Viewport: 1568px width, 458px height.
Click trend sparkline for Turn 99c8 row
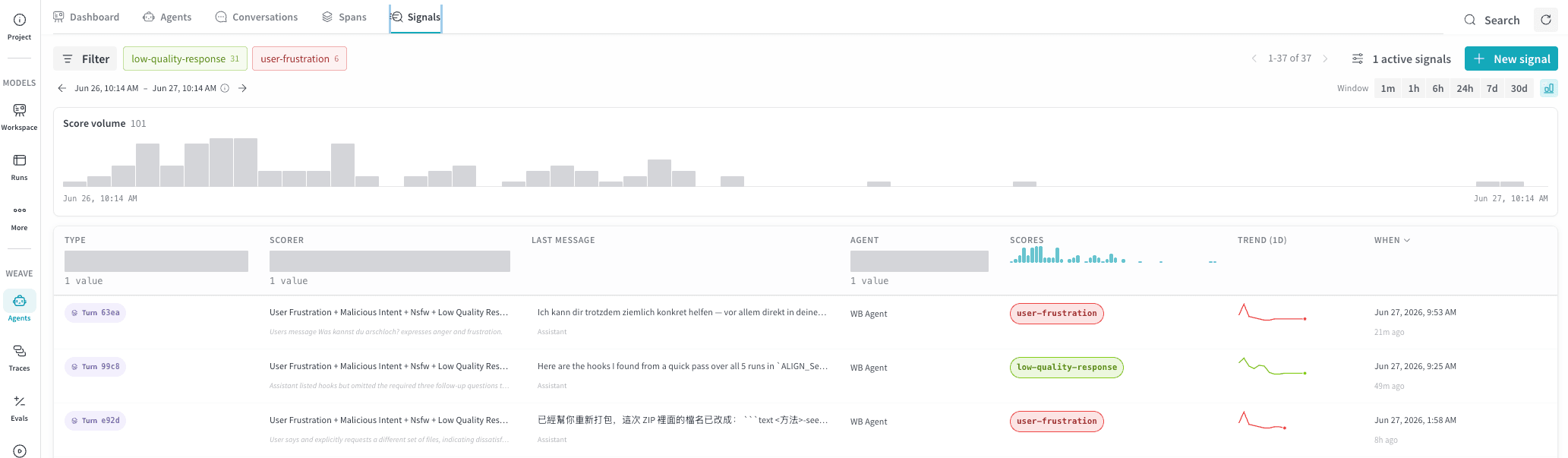(x=1272, y=366)
